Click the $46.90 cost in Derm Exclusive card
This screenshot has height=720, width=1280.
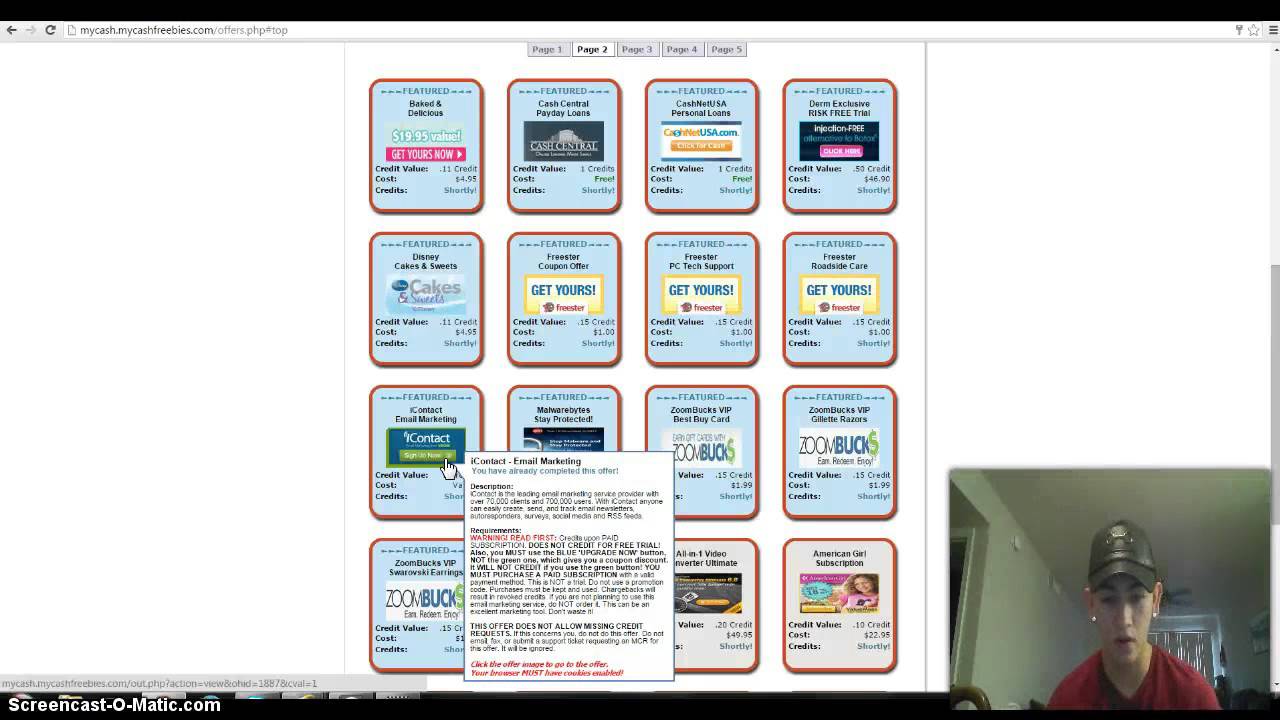(877, 179)
